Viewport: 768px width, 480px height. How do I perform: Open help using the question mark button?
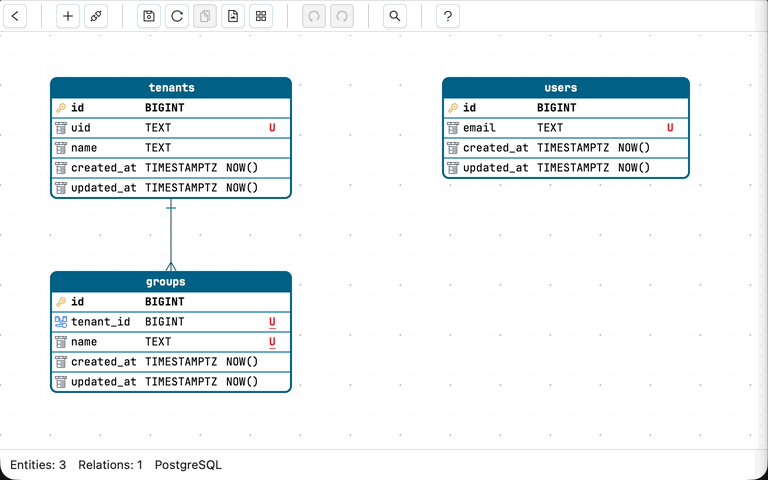[x=448, y=16]
